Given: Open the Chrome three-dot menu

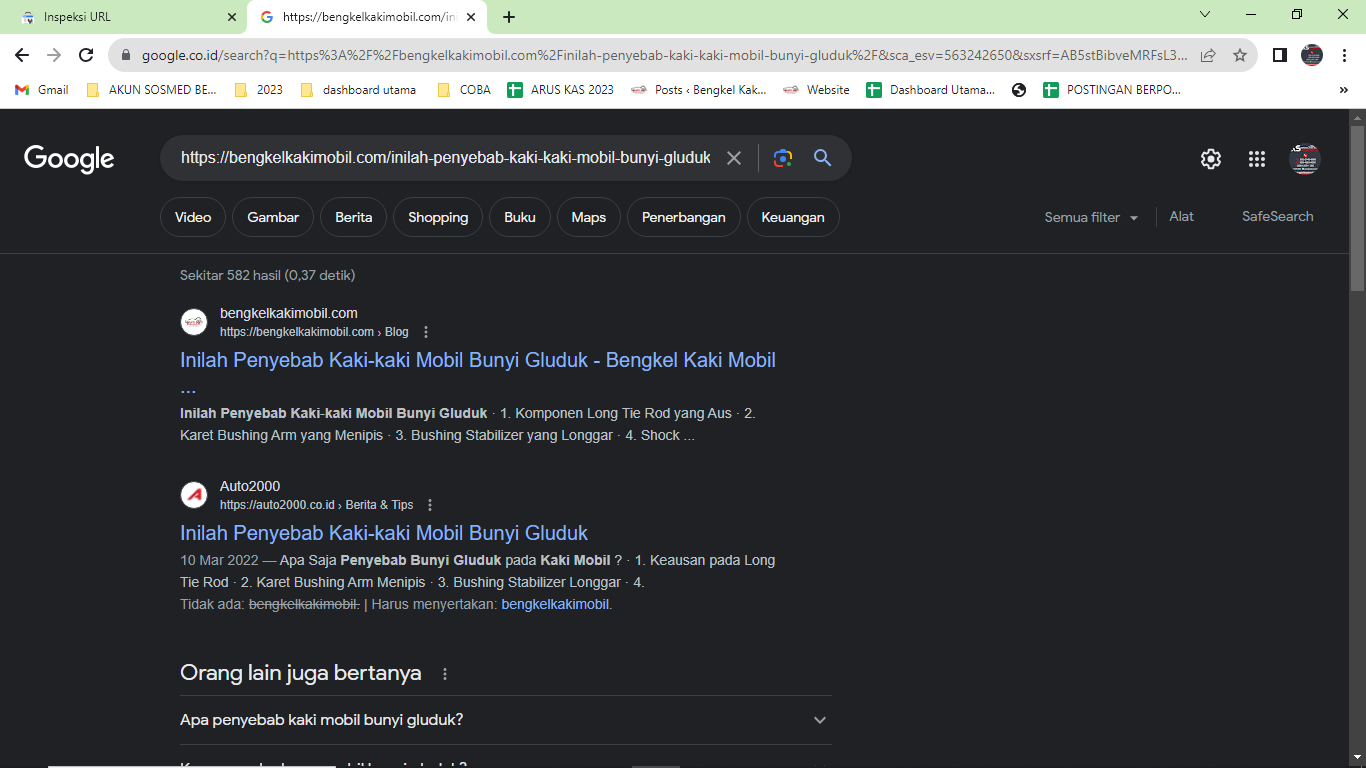Looking at the screenshot, I should 1345,56.
